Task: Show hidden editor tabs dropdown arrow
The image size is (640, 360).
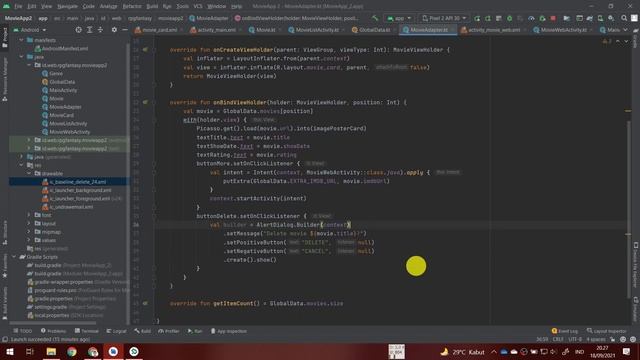Action: point(625,30)
